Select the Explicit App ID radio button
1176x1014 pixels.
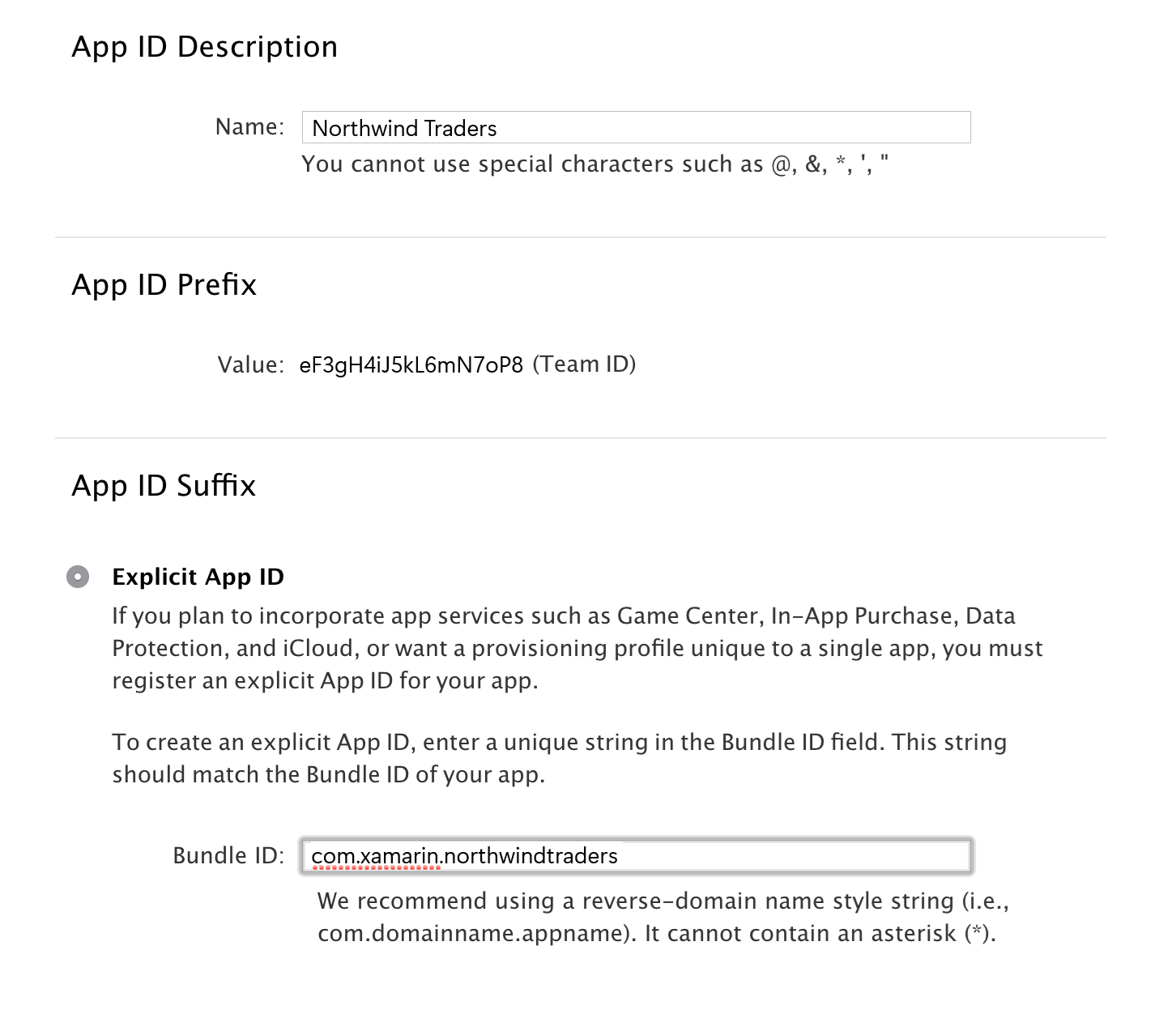click(x=79, y=577)
